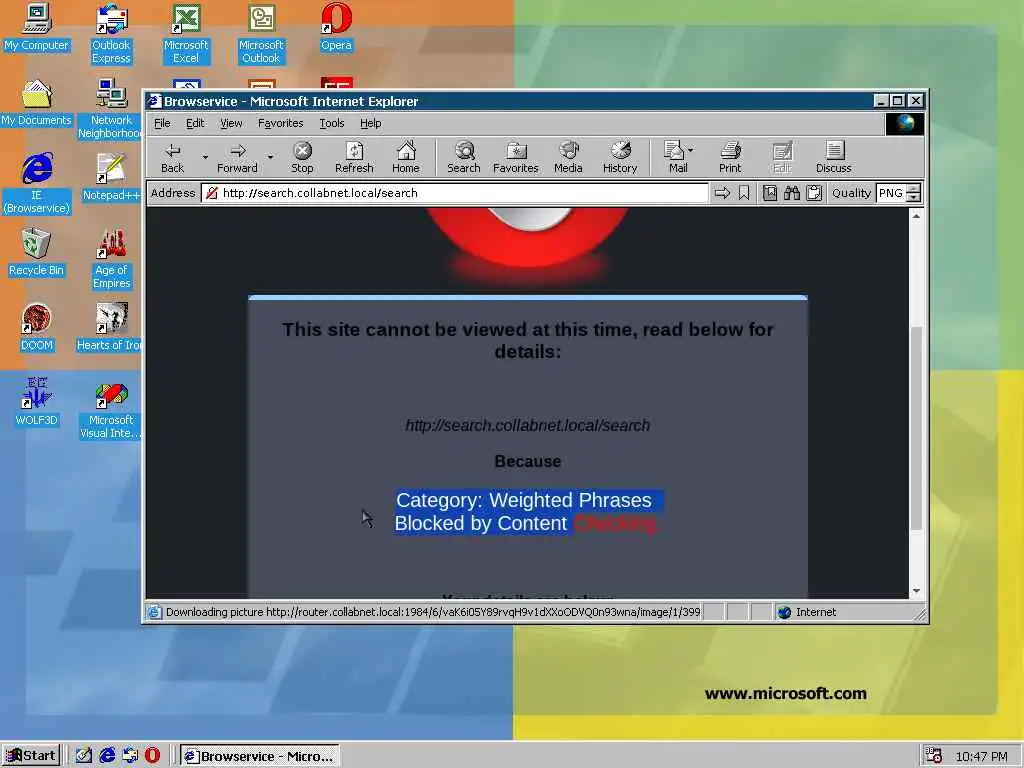Screen dimensions: 1024x768
Task: Show the History panel
Action: 620,157
